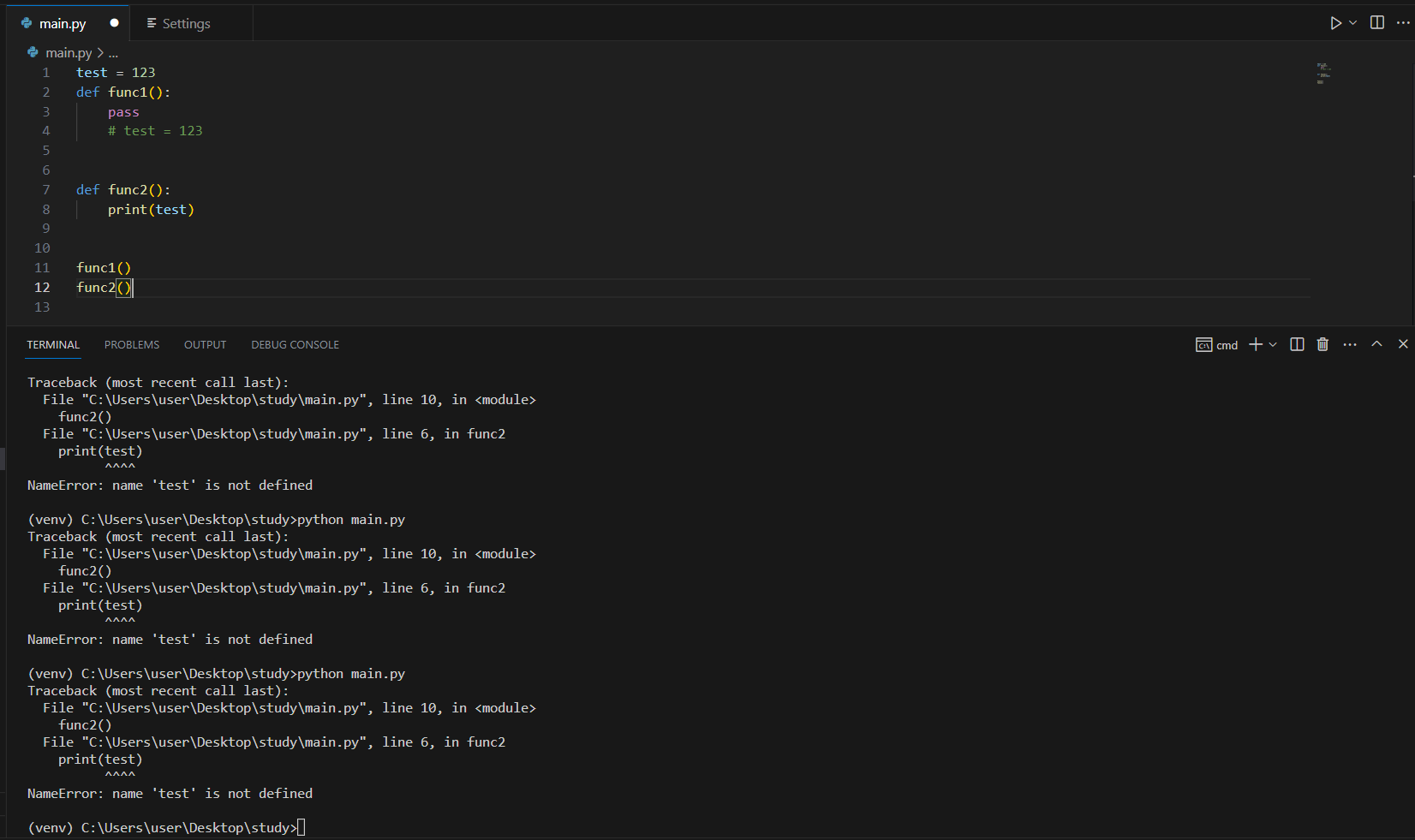Select the TERMINAL panel tab
This screenshot has height=840, width=1415.
[x=53, y=345]
